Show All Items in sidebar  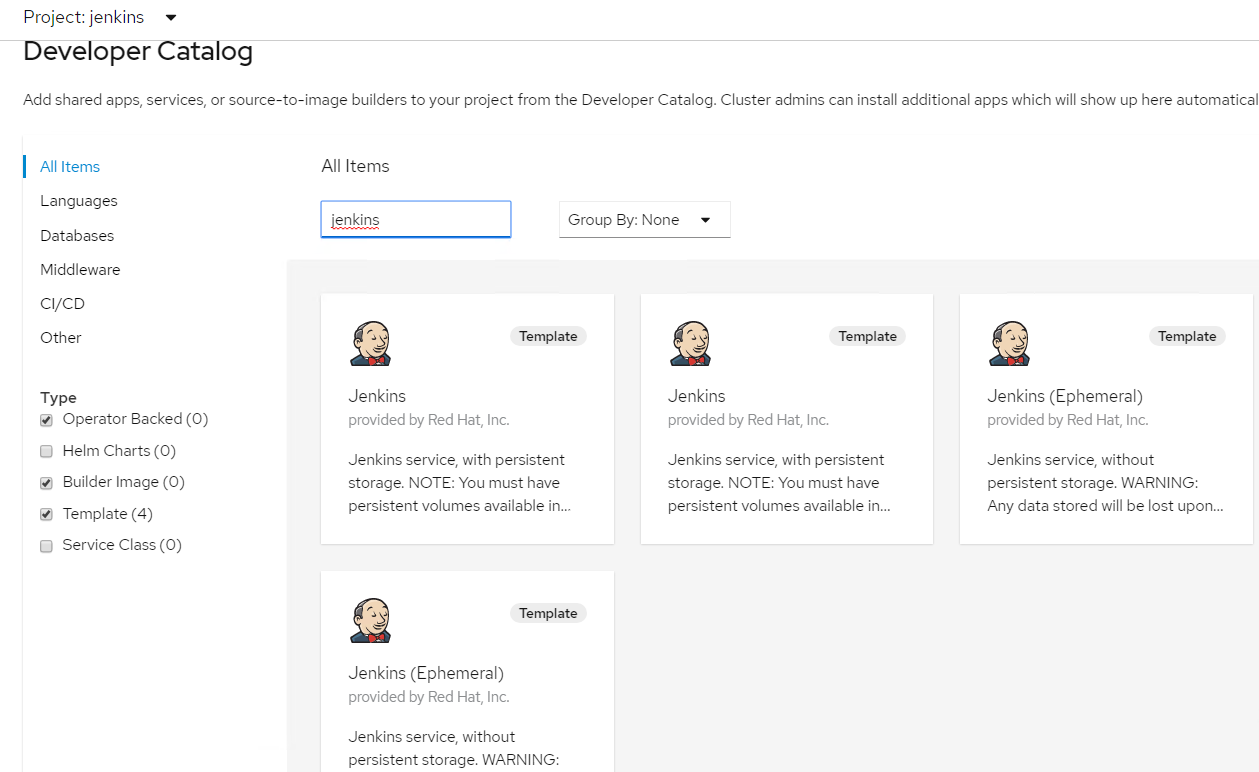[70, 167]
